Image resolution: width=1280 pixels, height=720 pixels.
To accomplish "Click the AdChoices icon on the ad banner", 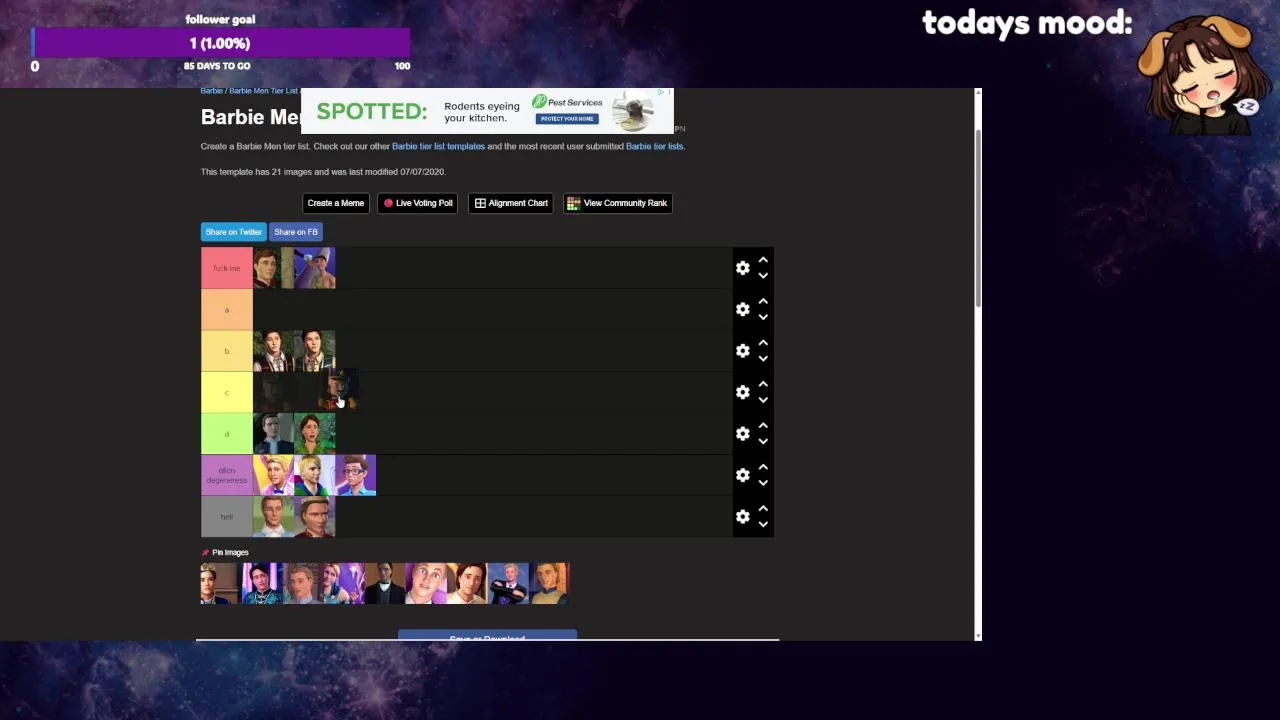I will pos(663,93).
